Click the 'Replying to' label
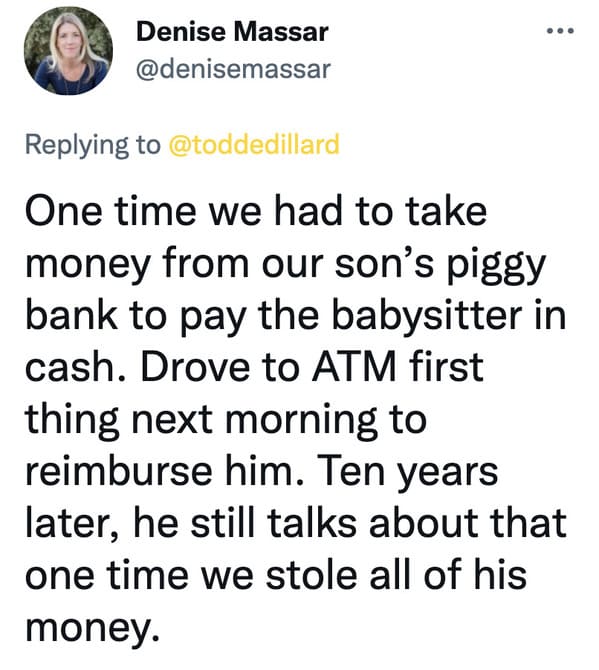Viewport: 599px width, 670px height. point(93,145)
